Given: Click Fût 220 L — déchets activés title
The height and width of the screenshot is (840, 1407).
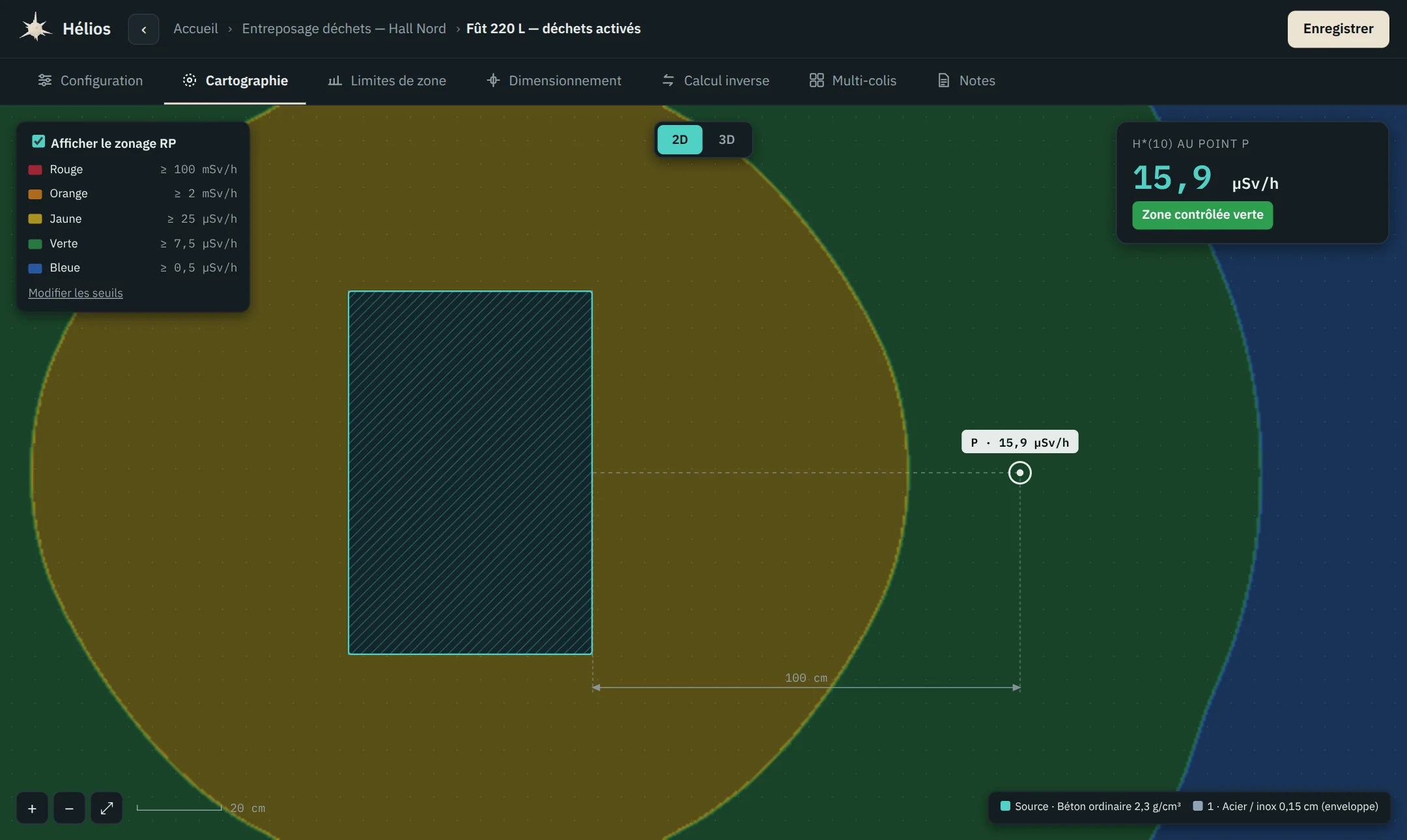Looking at the screenshot, I should coord(553,29).
